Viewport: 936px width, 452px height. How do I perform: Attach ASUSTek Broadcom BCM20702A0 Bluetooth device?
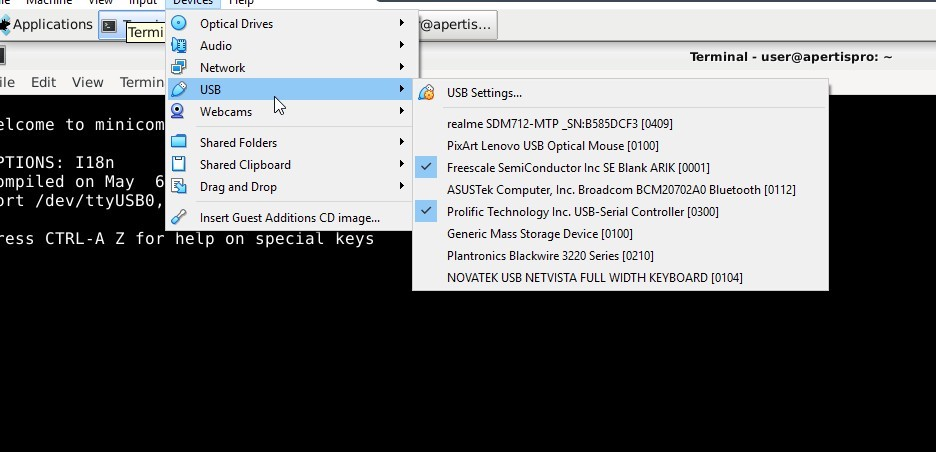pyautogui.click(x=620, y=190)
